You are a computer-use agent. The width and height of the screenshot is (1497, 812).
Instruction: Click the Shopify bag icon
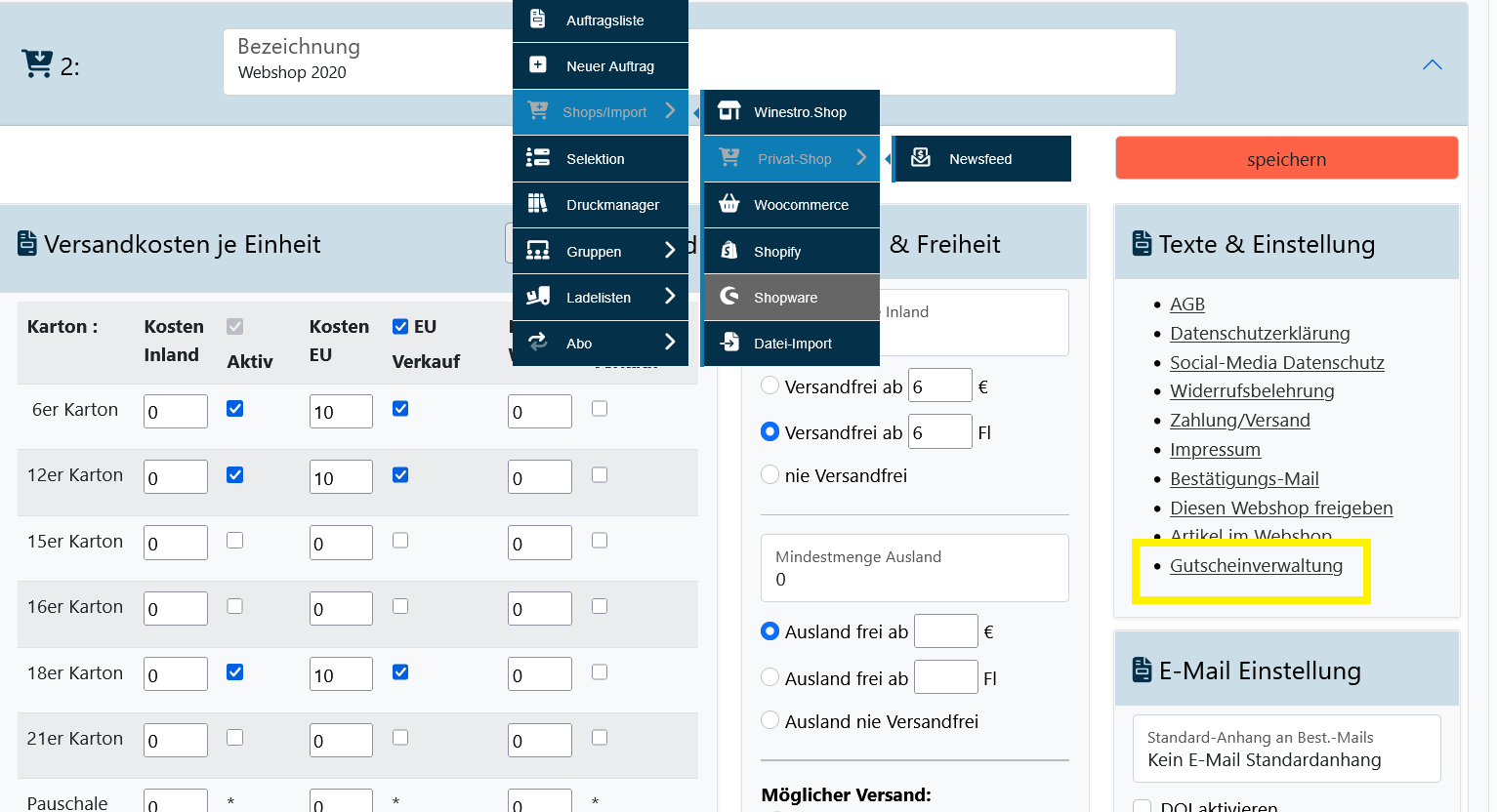point(728,251)
